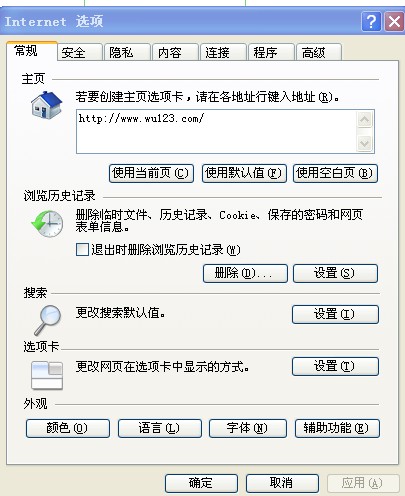The width and height of the screenshot is (405, 496).
Task: Switch to the 安全 tab
Action: (79, 53)
